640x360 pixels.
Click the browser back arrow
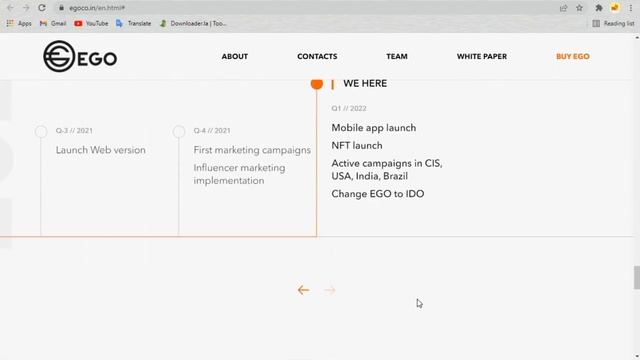(x=10, y=8)
